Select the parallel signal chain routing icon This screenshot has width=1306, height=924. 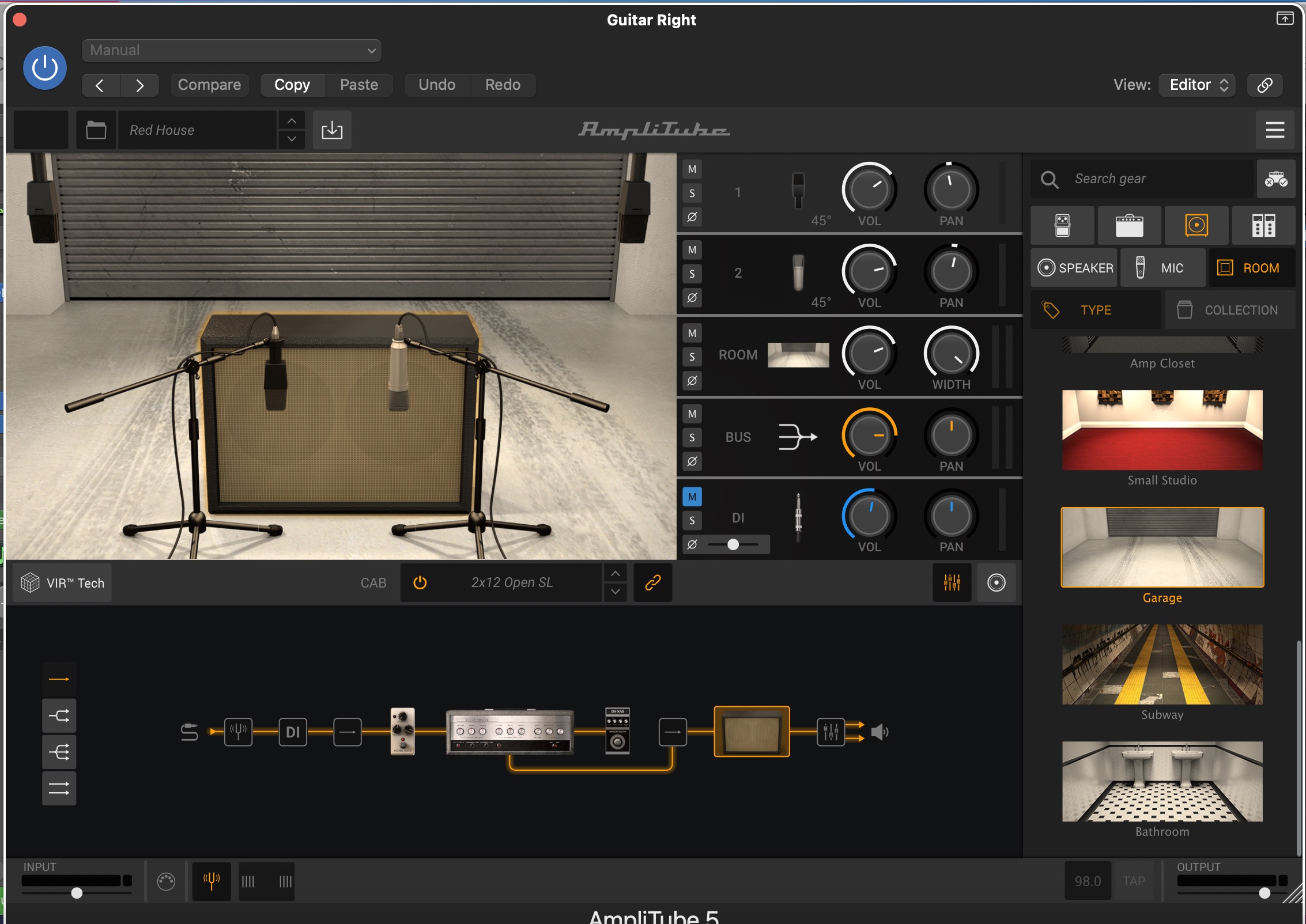point(59,789)
